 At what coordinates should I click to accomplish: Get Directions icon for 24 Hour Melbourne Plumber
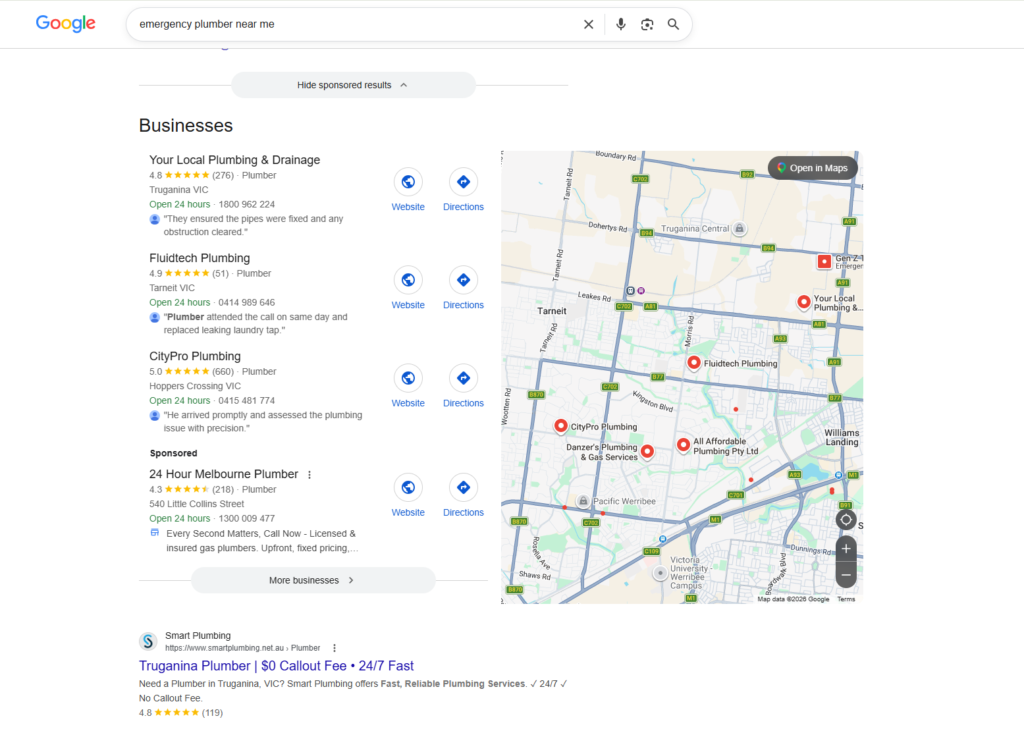pyautogui.click(x=463, y=487)
